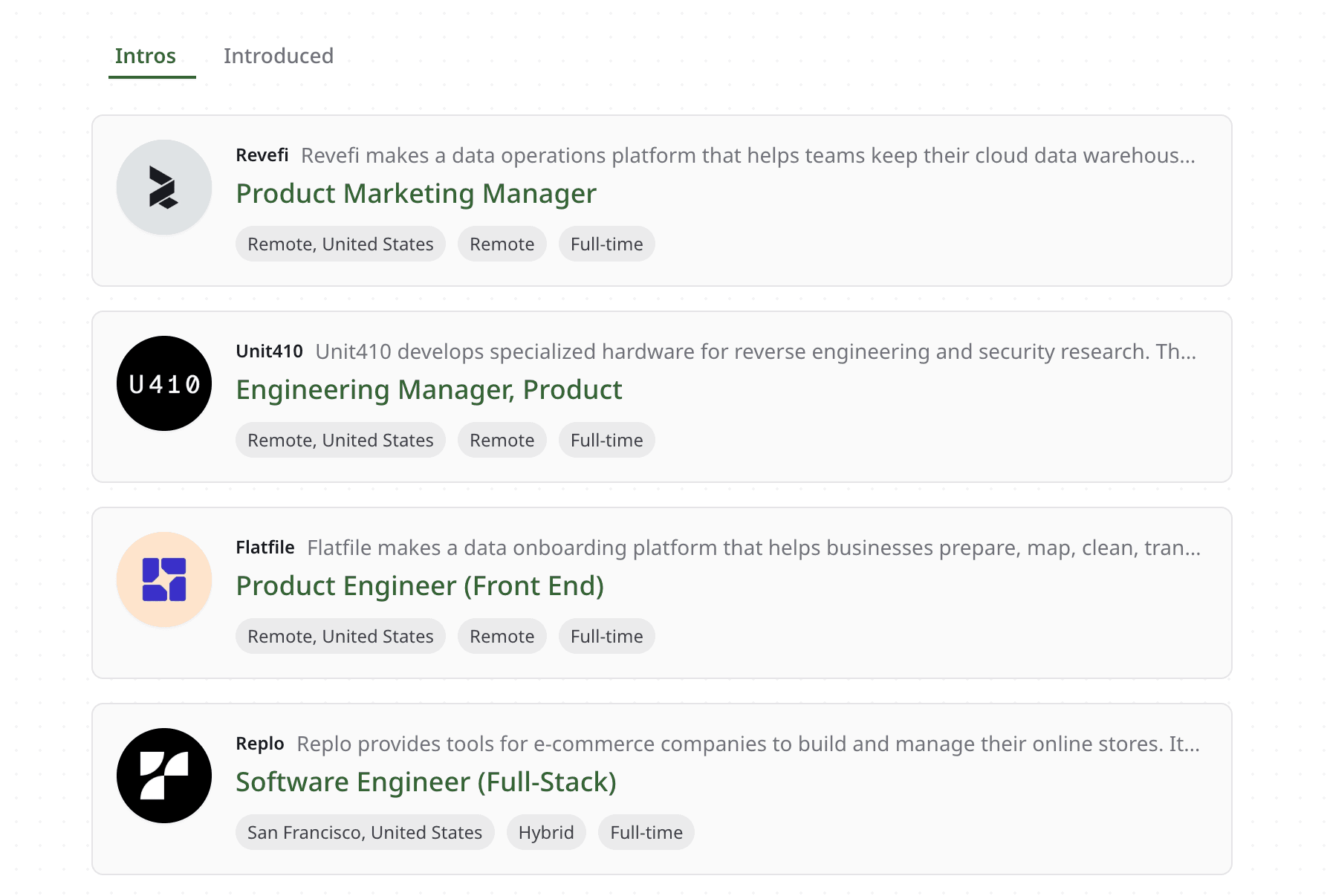The width and height of the screenshot is (1327, 896).
Task: Click the Hybrid tag on Replo job
Action: click(x=545, y=833)
